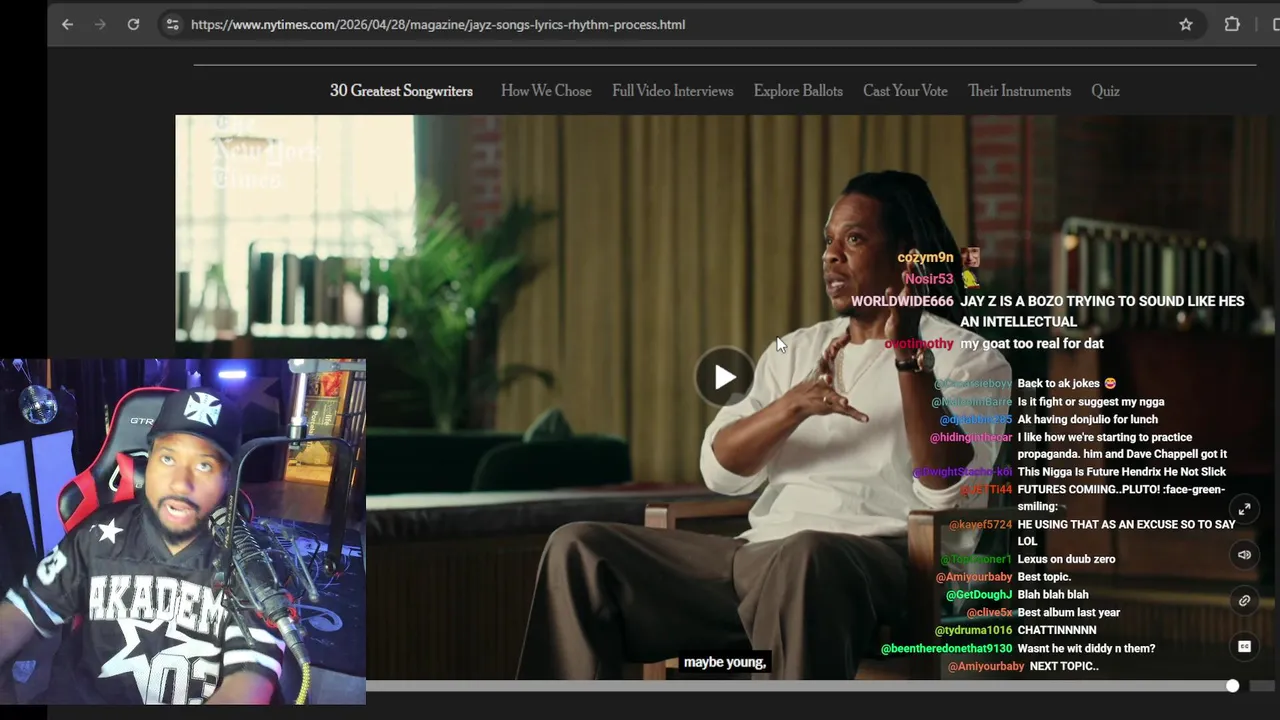Screen dimensions: 1280x720
Task: Click the New York Times video watermark logo
Action: click(x=266, y=155)
